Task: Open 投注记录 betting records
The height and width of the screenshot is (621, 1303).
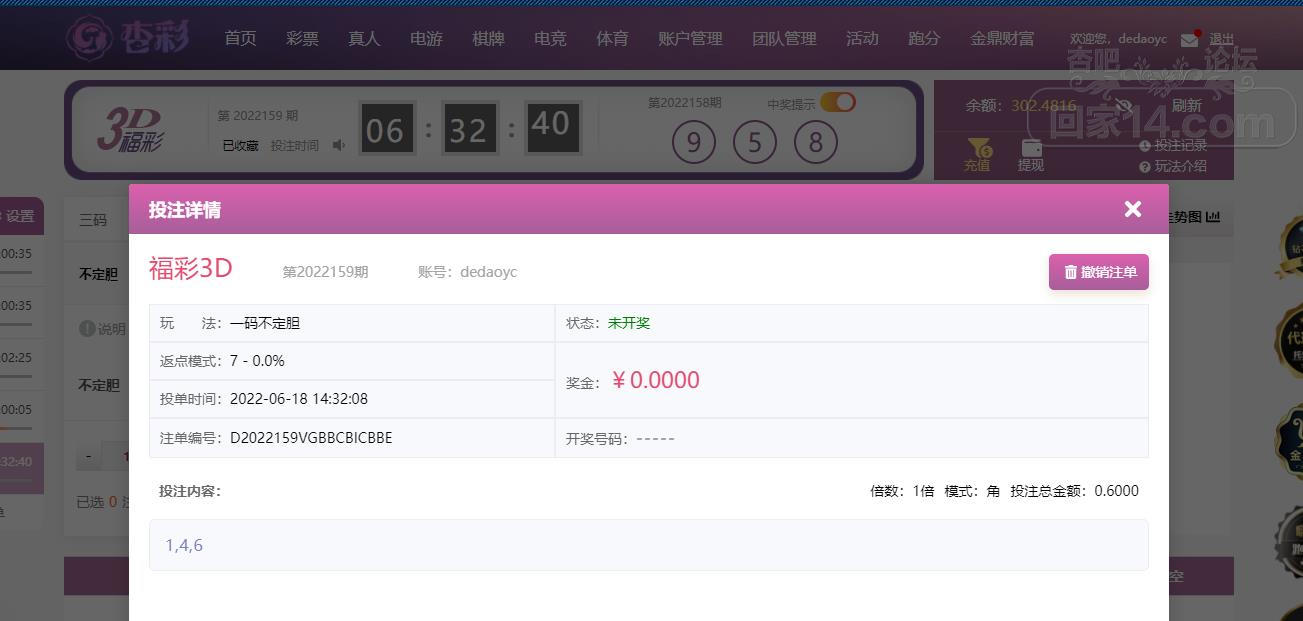Action: point(1173,146)
